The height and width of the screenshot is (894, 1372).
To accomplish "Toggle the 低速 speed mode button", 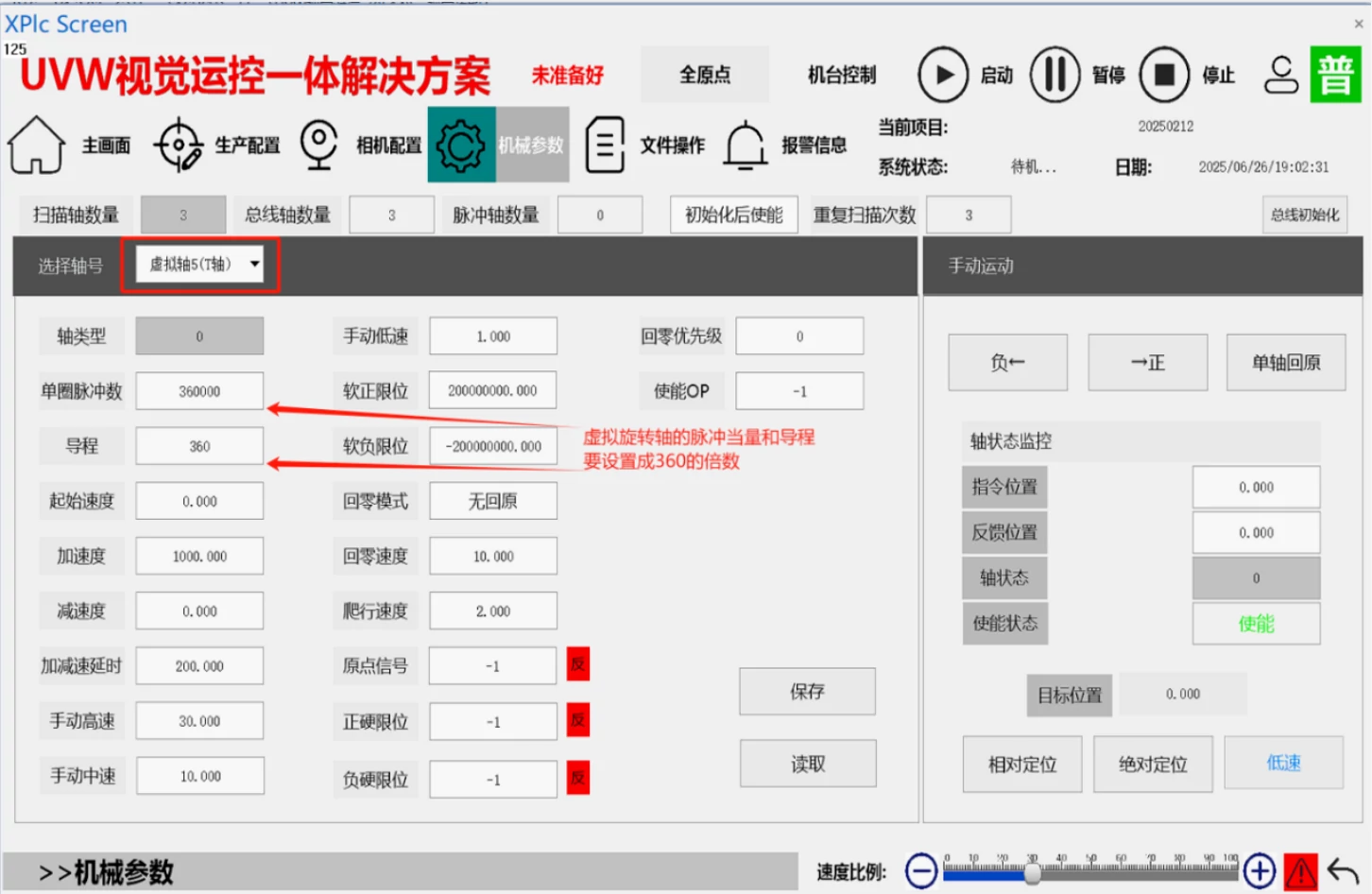I will 1283,763.
